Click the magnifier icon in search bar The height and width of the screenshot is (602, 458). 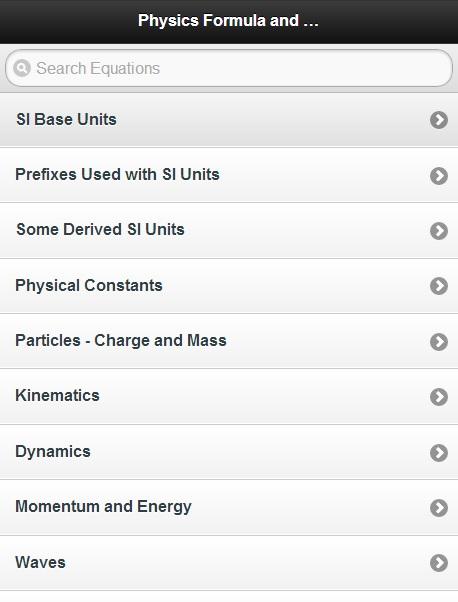tap(22, 68)
